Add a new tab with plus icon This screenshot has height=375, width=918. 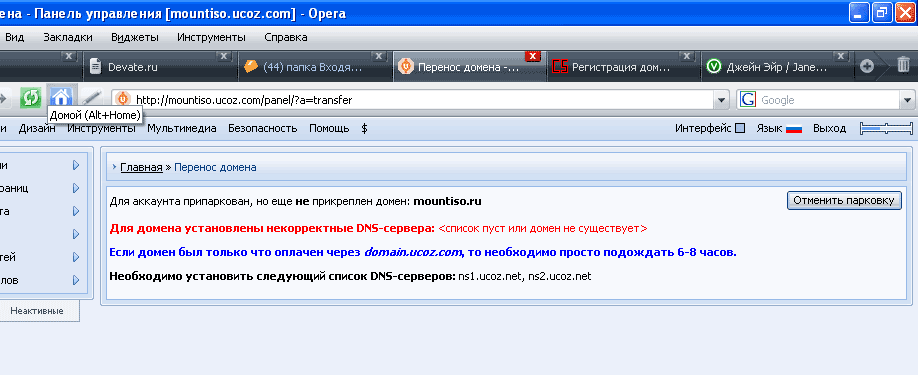pos(867,66)
